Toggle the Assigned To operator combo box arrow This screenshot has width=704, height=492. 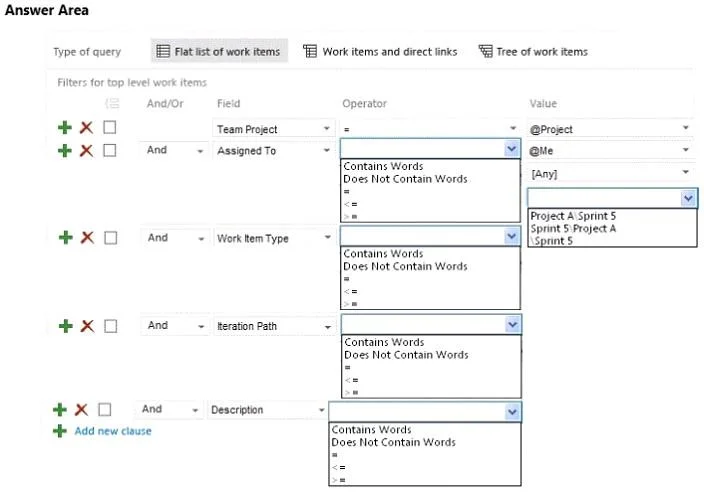click(x=511, y=149)
